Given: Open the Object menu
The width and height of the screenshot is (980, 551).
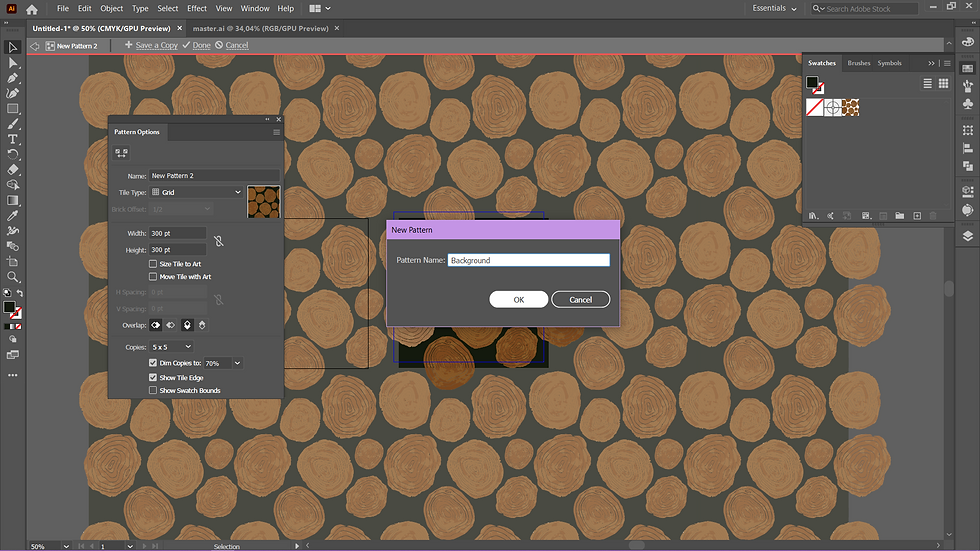Looking at the screenshot, I should 111,9.
